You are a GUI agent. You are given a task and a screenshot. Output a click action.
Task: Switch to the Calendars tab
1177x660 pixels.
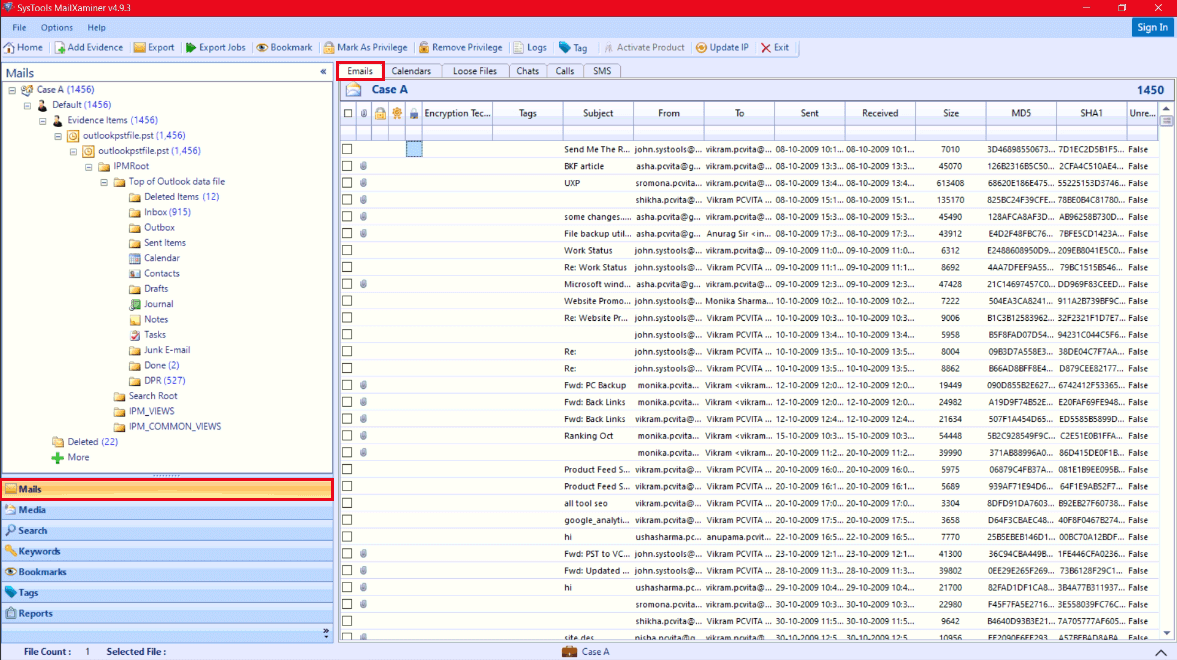pyautogui.click(x=412, y=70)
